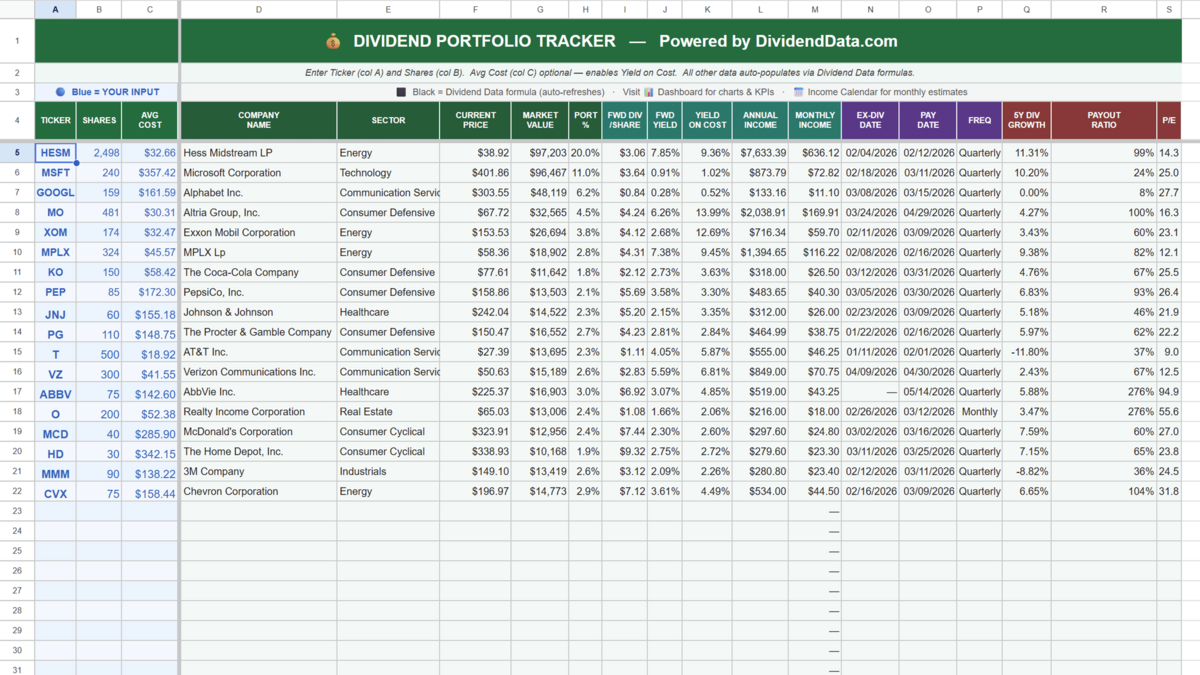This screenshot has height=675, width=1200.
Task: Select the CVX ticker cell
Action: click(x=55, y=493)
